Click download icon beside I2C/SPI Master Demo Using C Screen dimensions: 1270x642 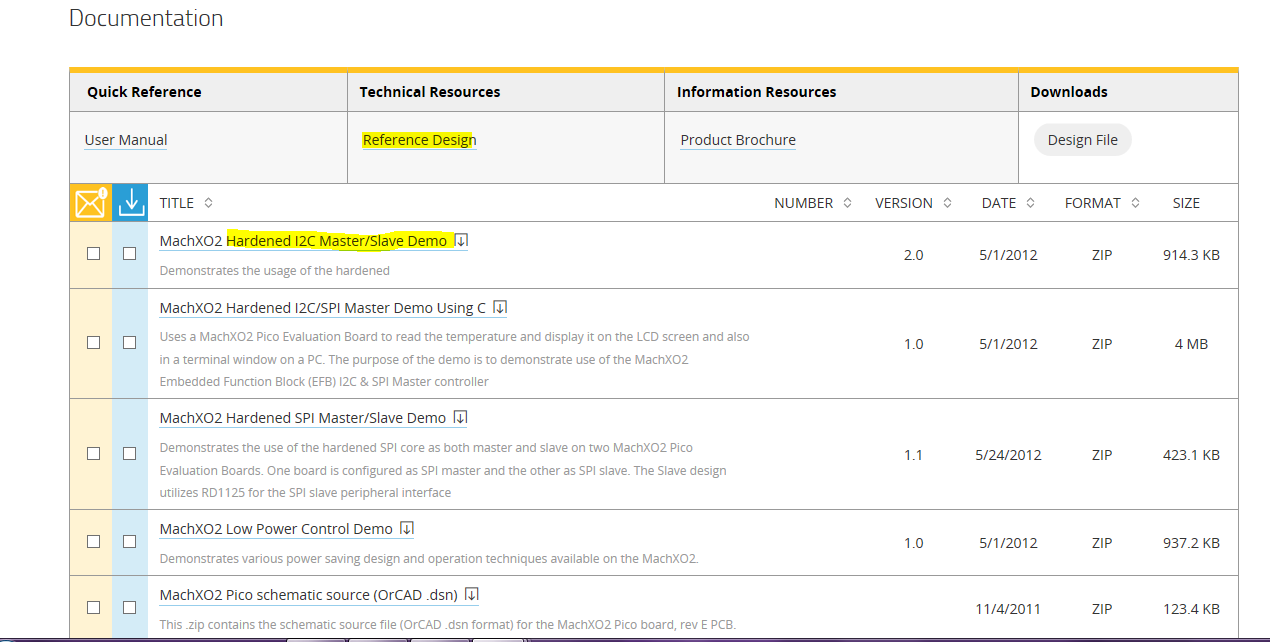[x=501, y=307]
